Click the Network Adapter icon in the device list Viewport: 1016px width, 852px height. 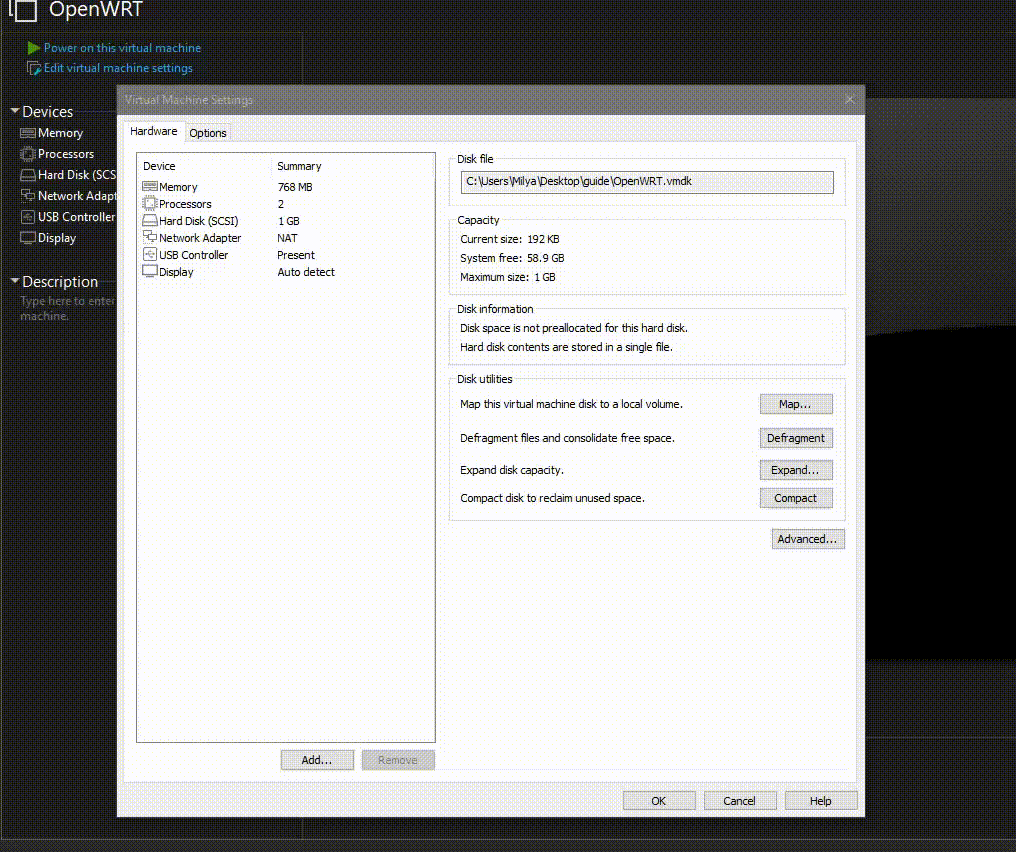pos(150,237)
